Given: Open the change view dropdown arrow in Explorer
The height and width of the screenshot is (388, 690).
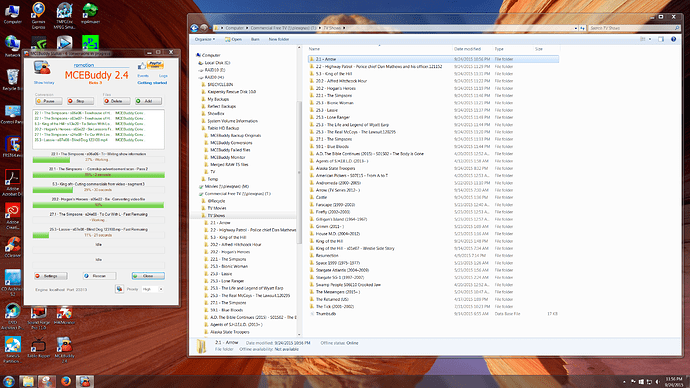Looking at the screenshot, I should click(650, 39).
